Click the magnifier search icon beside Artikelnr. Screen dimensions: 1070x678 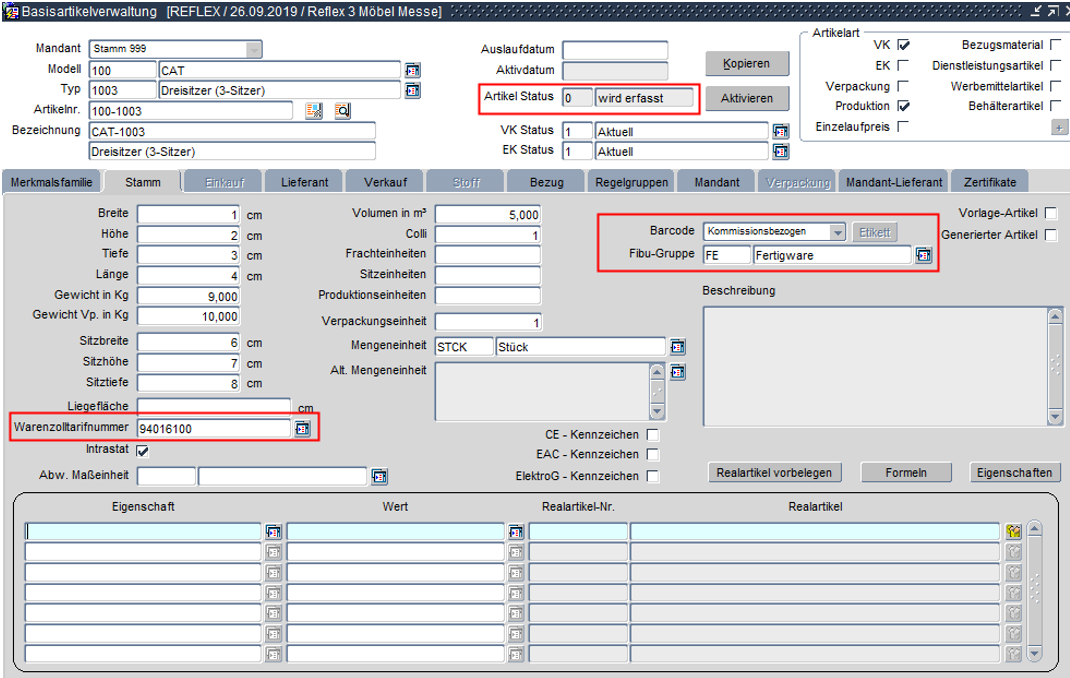(x=342, y=111)
